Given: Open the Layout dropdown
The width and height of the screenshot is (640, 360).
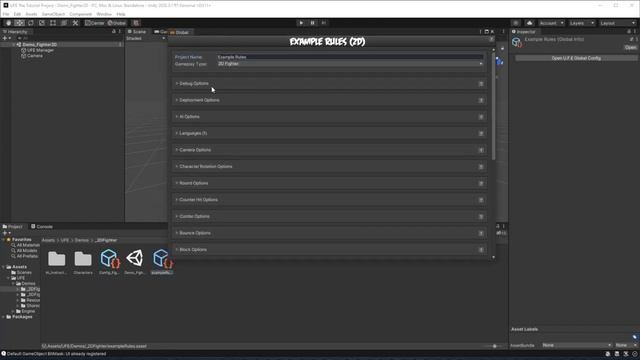Looking at the screenshot, I should (618, 23).
